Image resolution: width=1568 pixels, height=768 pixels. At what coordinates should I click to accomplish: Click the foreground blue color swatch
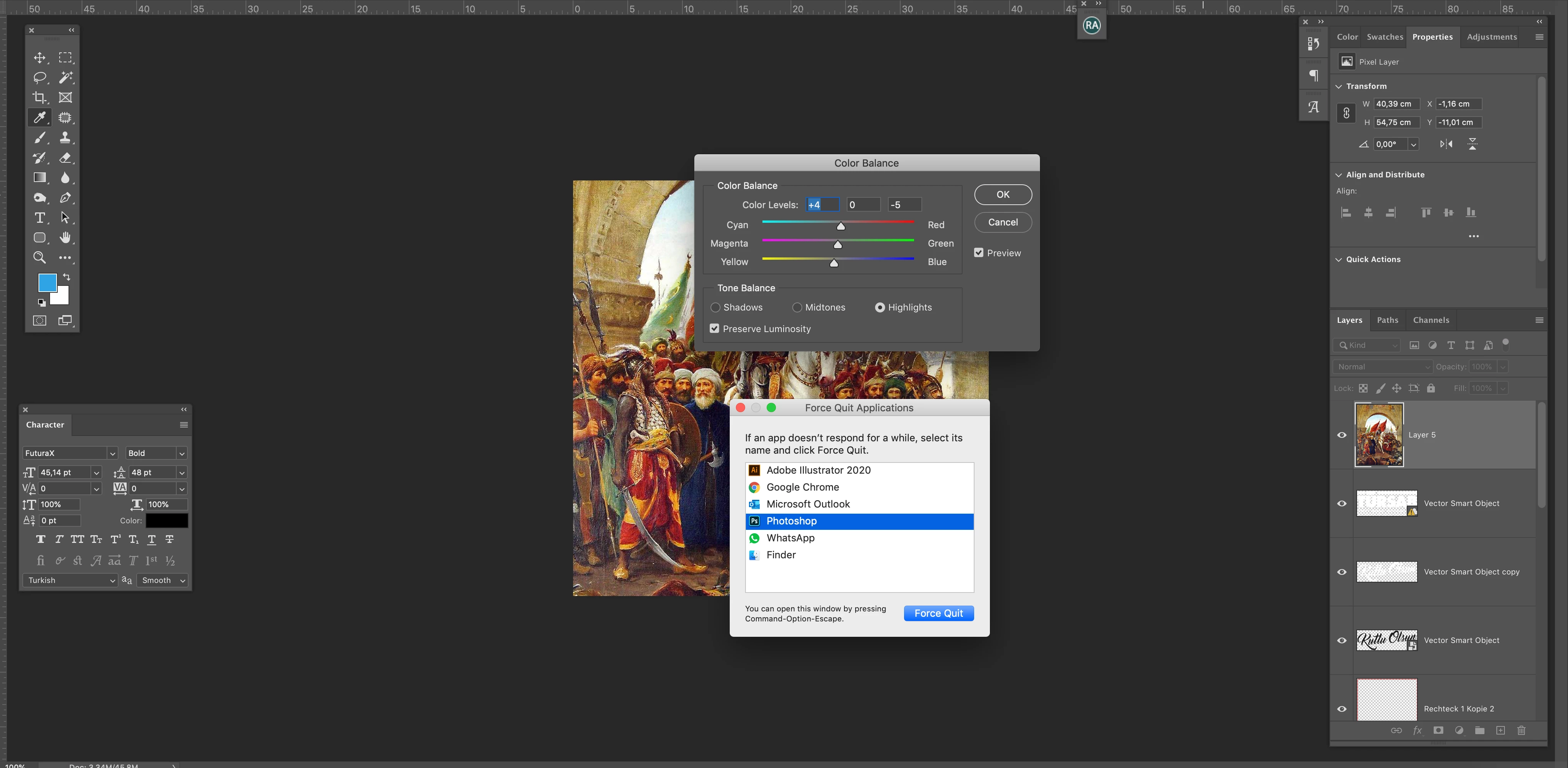click(47, 282)
